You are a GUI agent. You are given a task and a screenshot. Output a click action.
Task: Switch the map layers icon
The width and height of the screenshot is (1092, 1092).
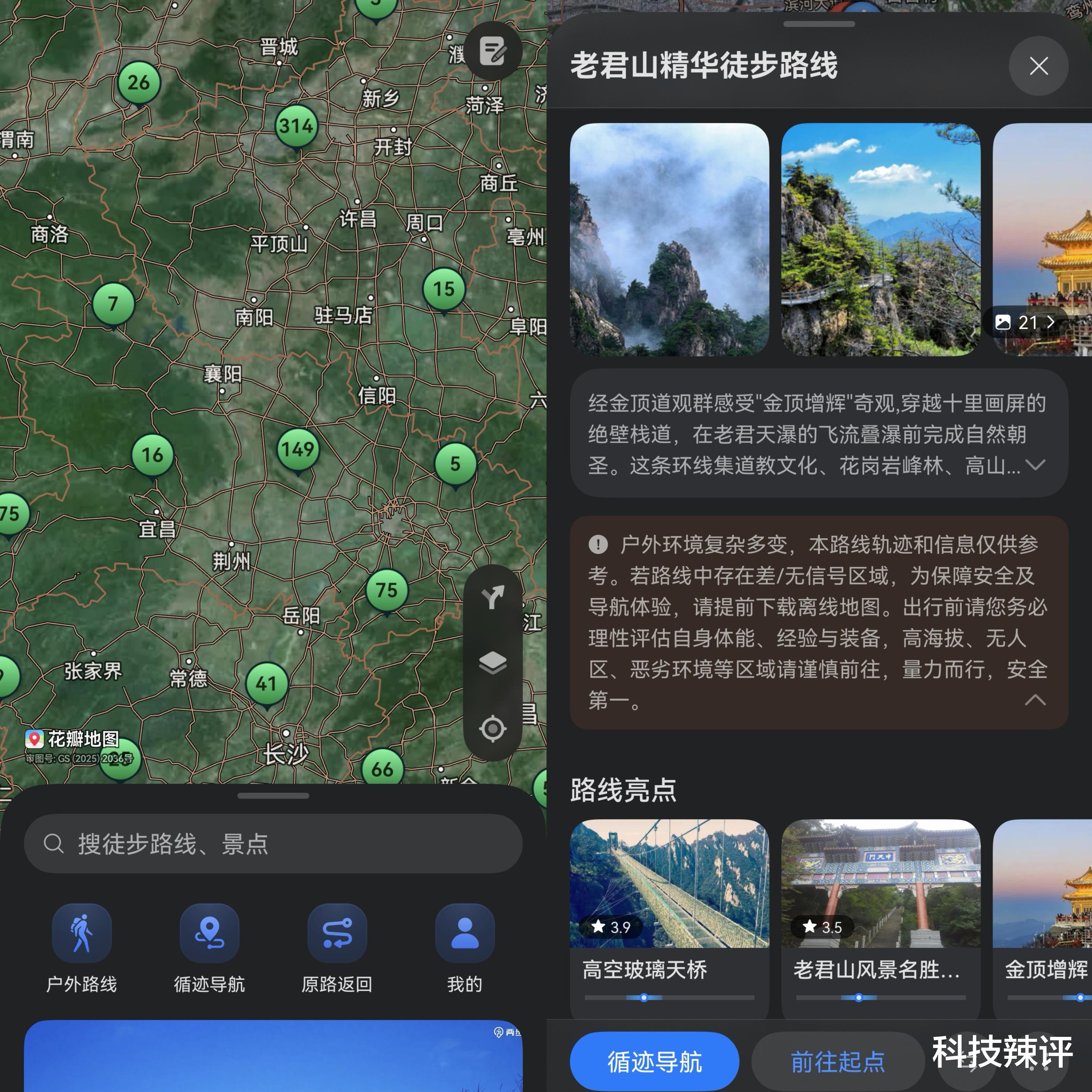tap(493, 662)
